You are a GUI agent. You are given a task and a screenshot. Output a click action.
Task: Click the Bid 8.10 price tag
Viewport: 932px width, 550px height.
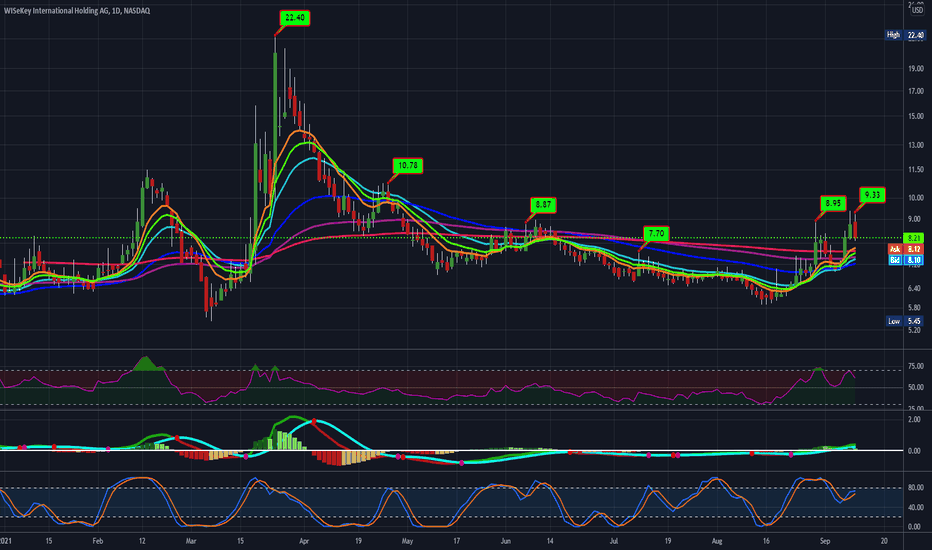point(905,260)
